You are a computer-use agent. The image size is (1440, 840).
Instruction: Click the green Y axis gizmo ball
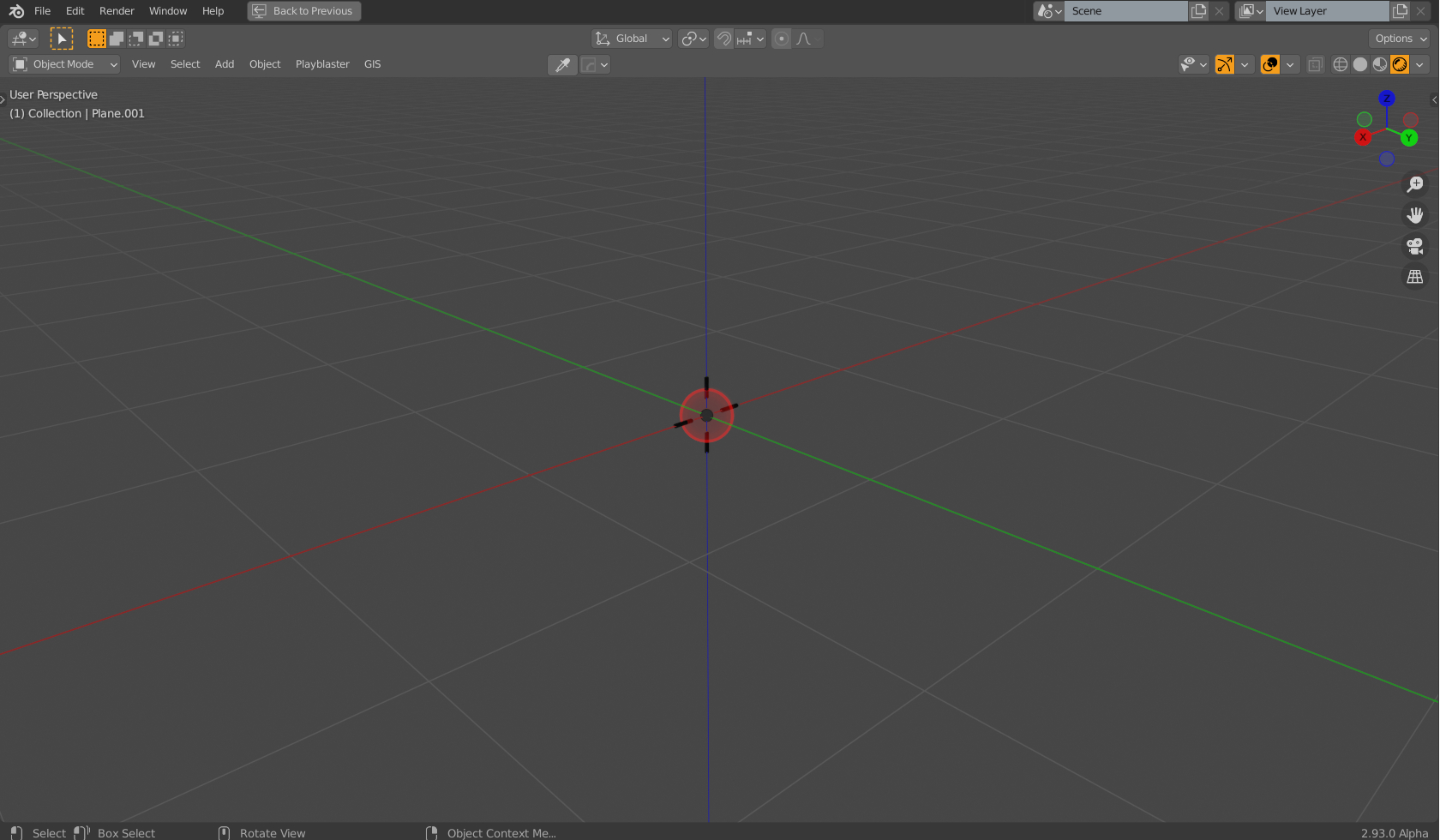click(x=1409, y=138)
